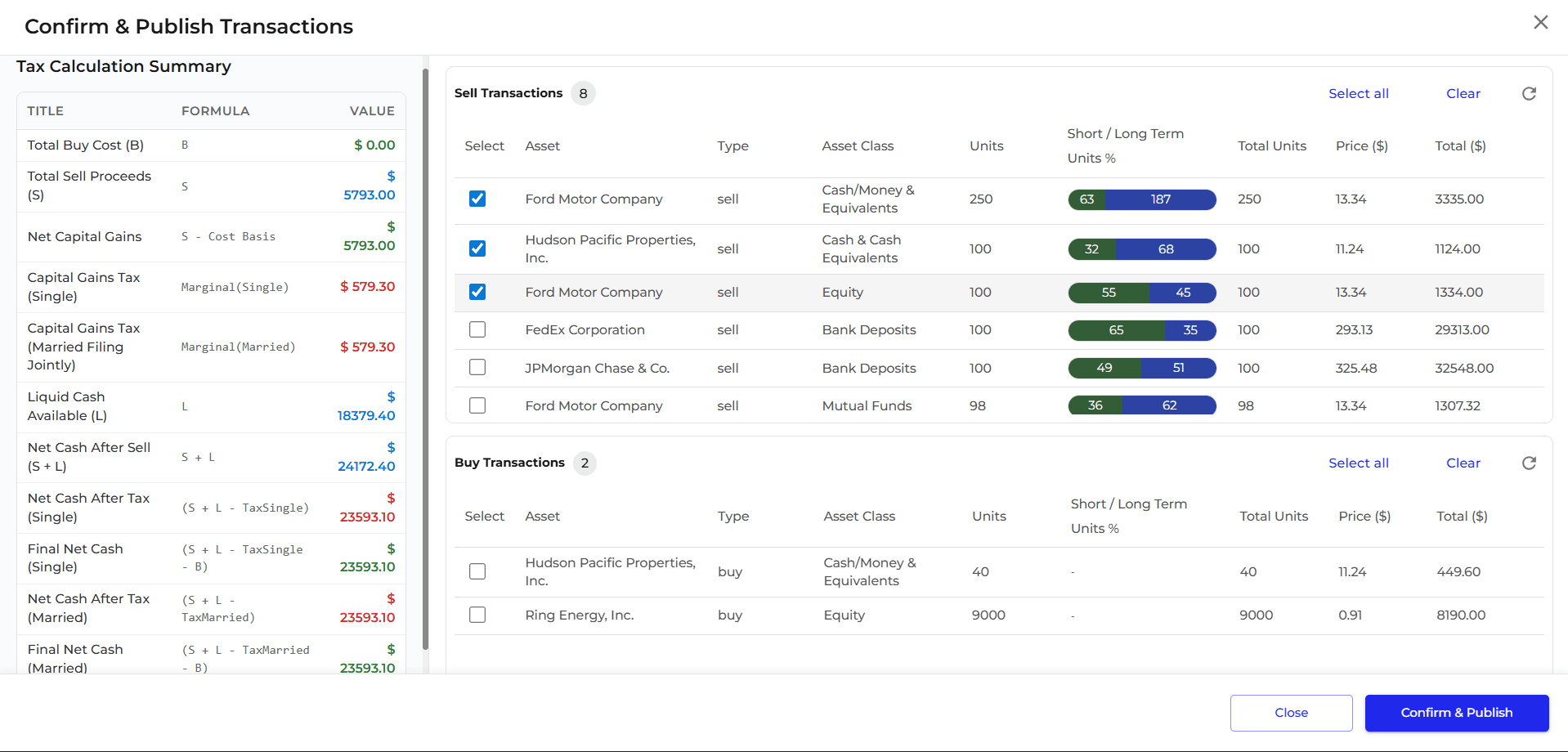Close the Confirm & Publish dialog
The width and height of the screenshot is (1568, 752).
coord(1540,23)
